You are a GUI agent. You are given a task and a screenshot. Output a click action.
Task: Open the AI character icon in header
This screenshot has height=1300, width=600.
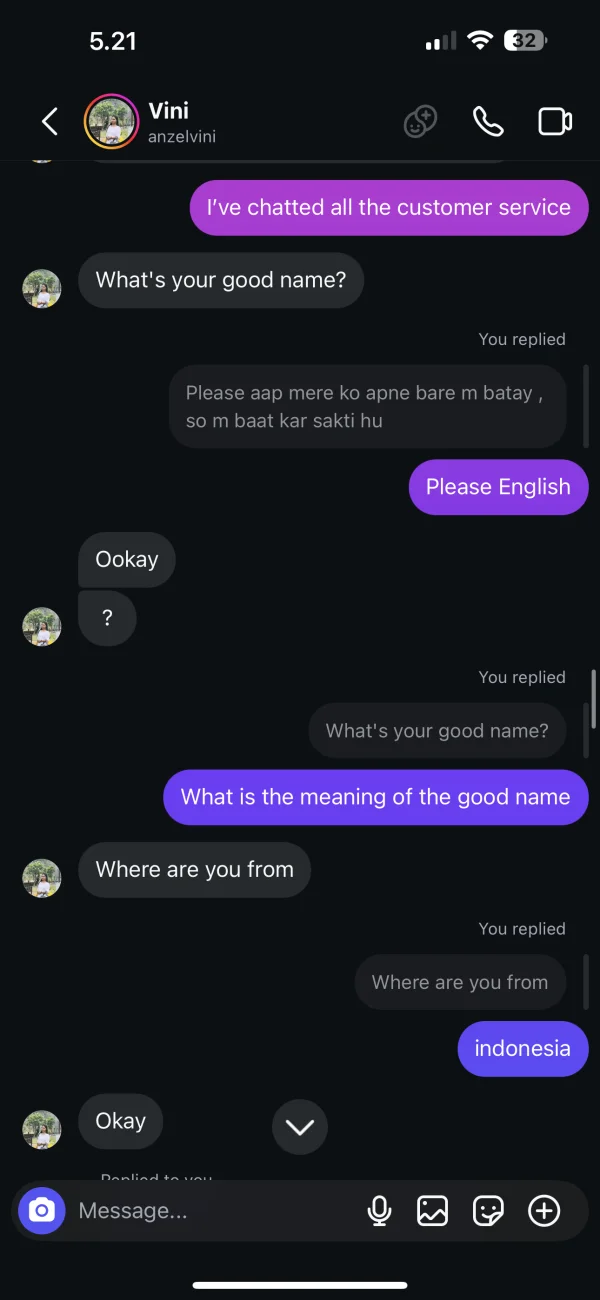coord(420,122)
